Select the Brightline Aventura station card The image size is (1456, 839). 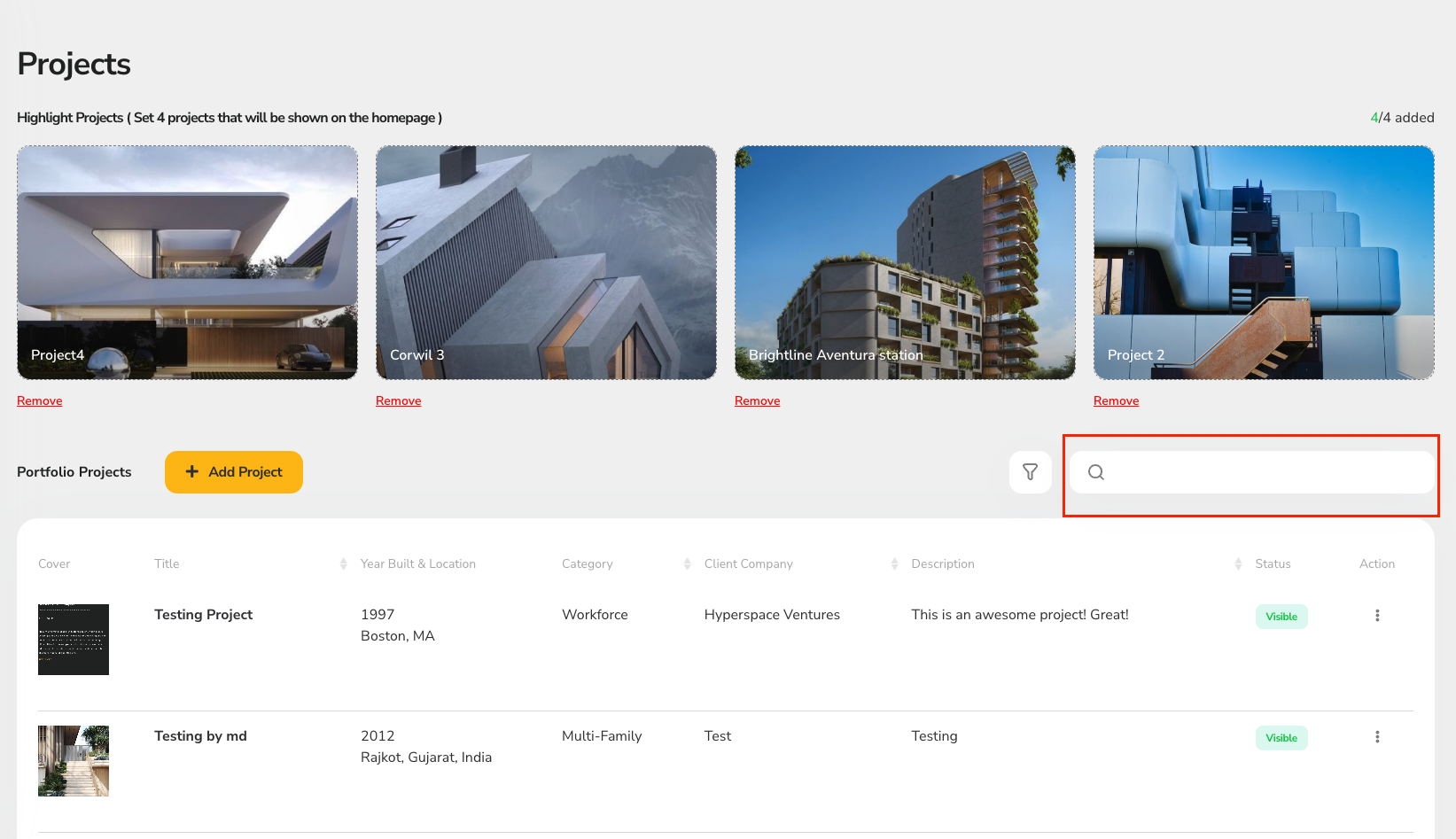905,262
